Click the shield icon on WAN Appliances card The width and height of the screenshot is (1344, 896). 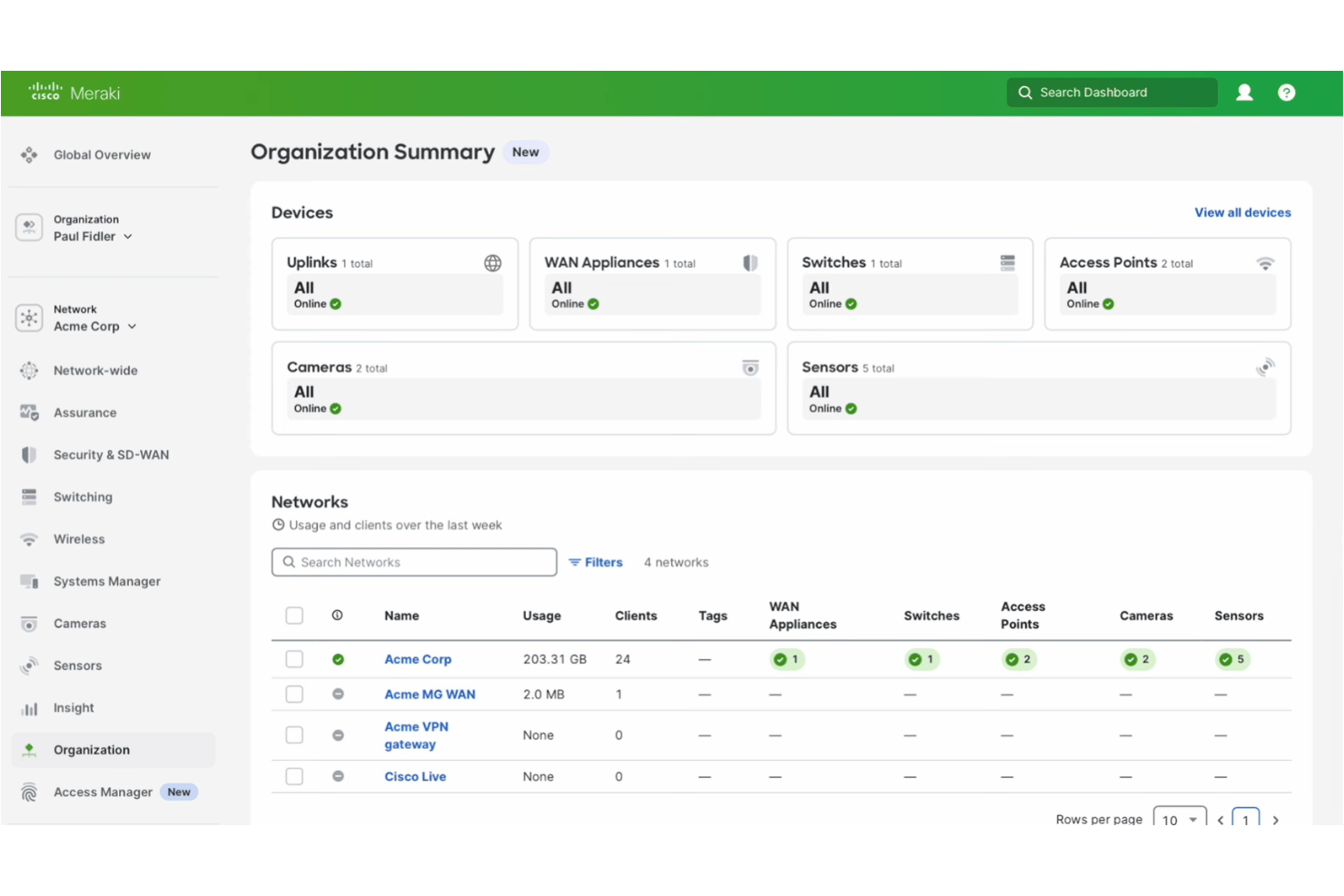750,263
